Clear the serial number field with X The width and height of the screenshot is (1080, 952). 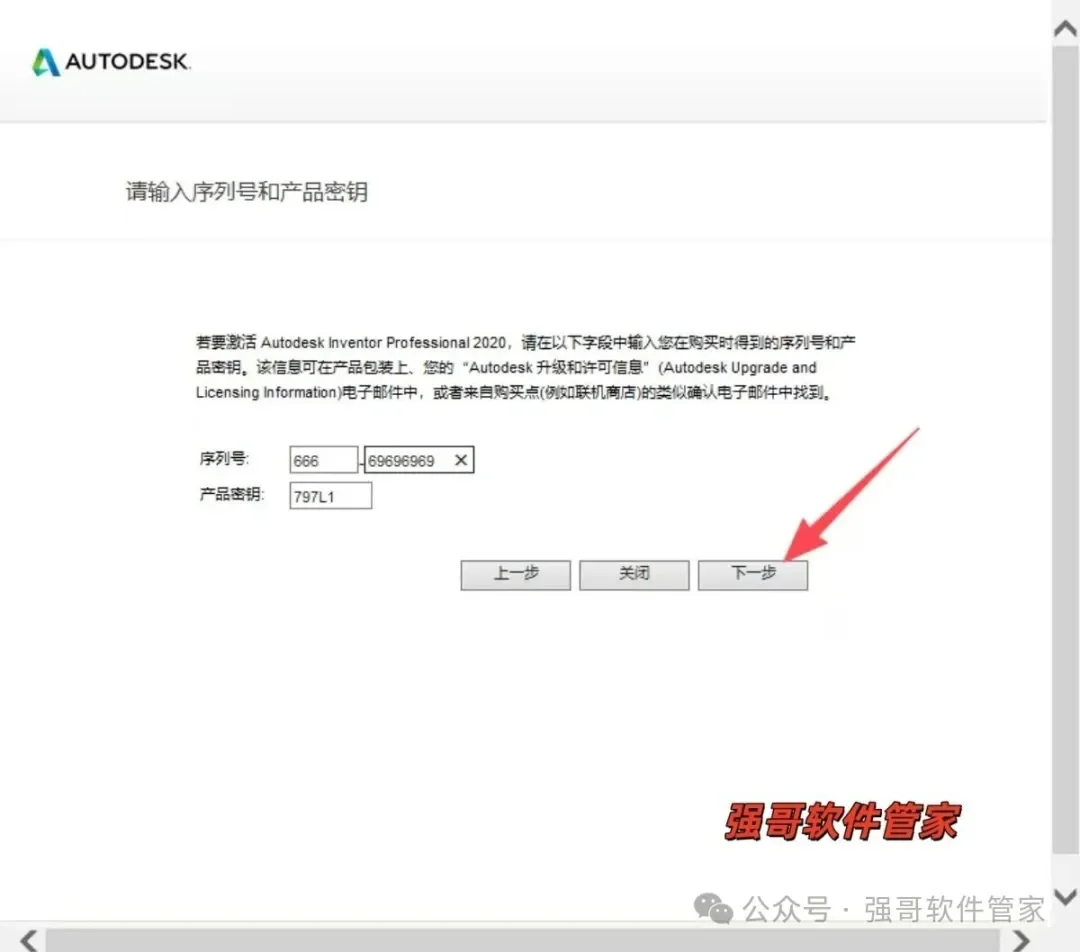point(461,459)
